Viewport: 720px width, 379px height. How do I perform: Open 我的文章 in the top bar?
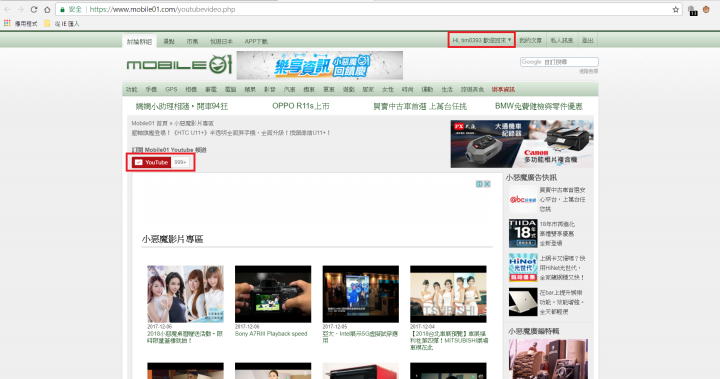tap(530, 40)
